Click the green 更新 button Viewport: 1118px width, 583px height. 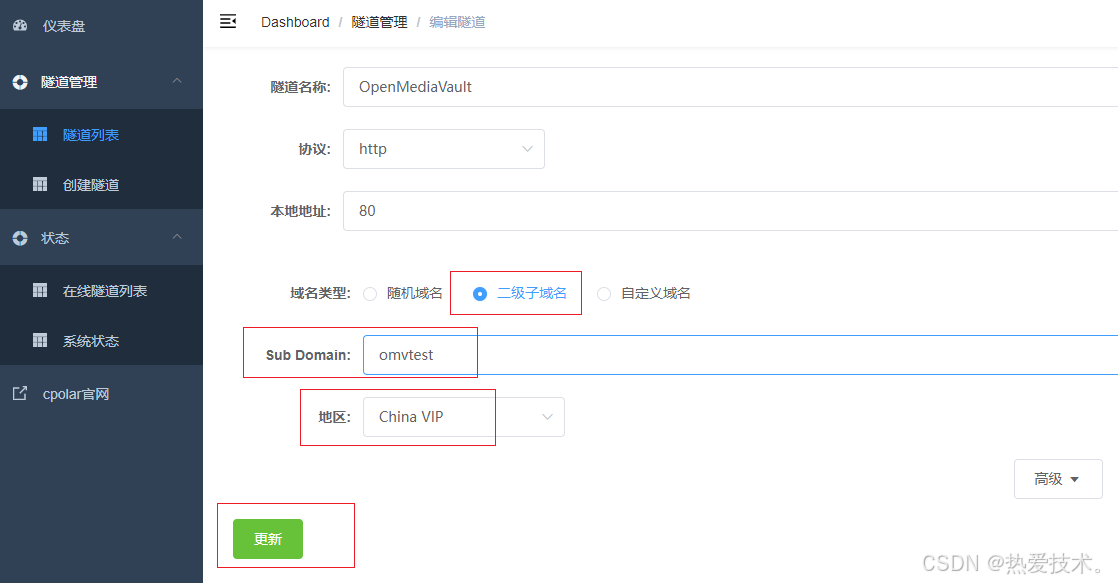[x=268, y=539]
